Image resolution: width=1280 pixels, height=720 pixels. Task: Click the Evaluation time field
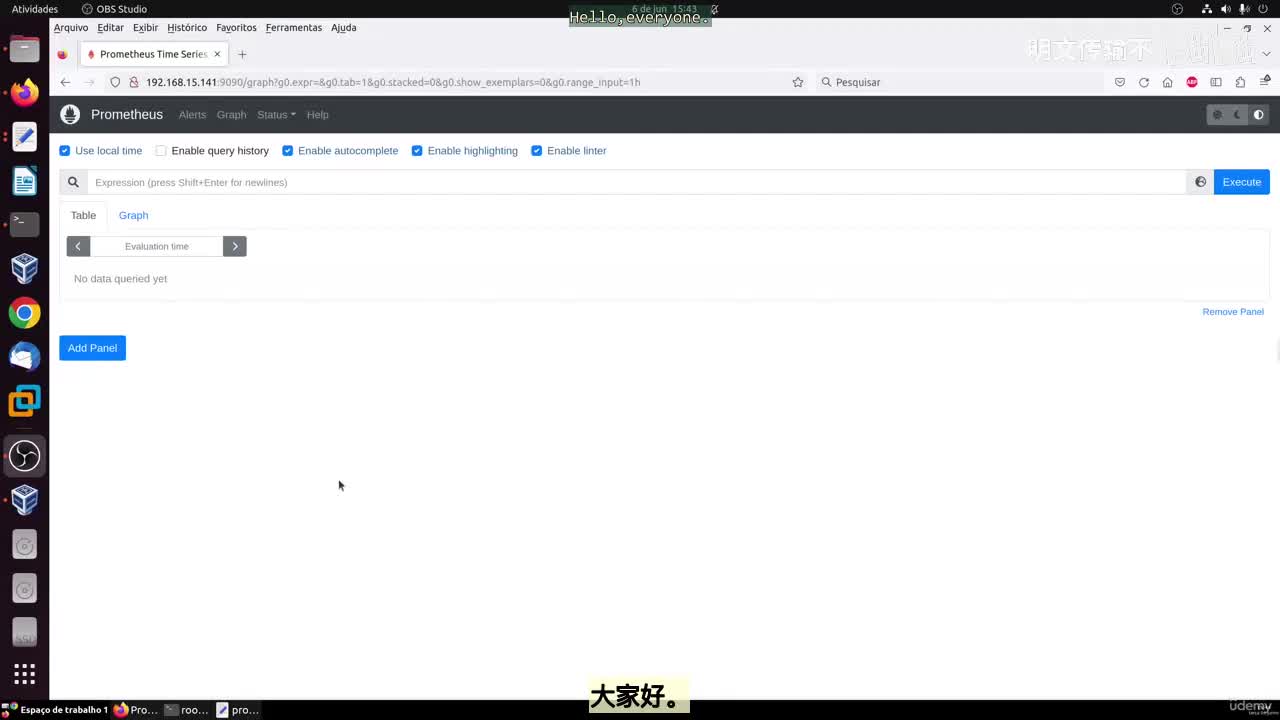pos(156,246)
